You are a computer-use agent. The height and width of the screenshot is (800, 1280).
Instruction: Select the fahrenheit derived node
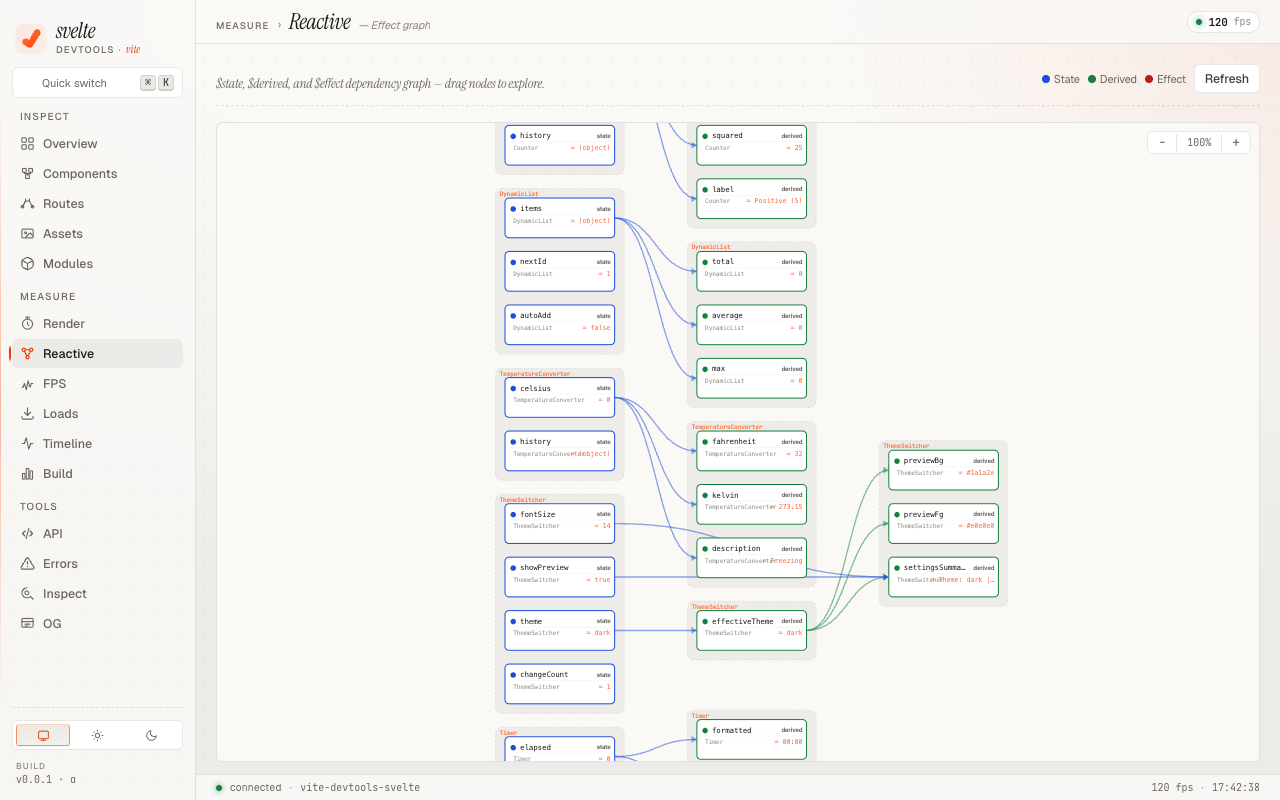(x=752, y=451)
